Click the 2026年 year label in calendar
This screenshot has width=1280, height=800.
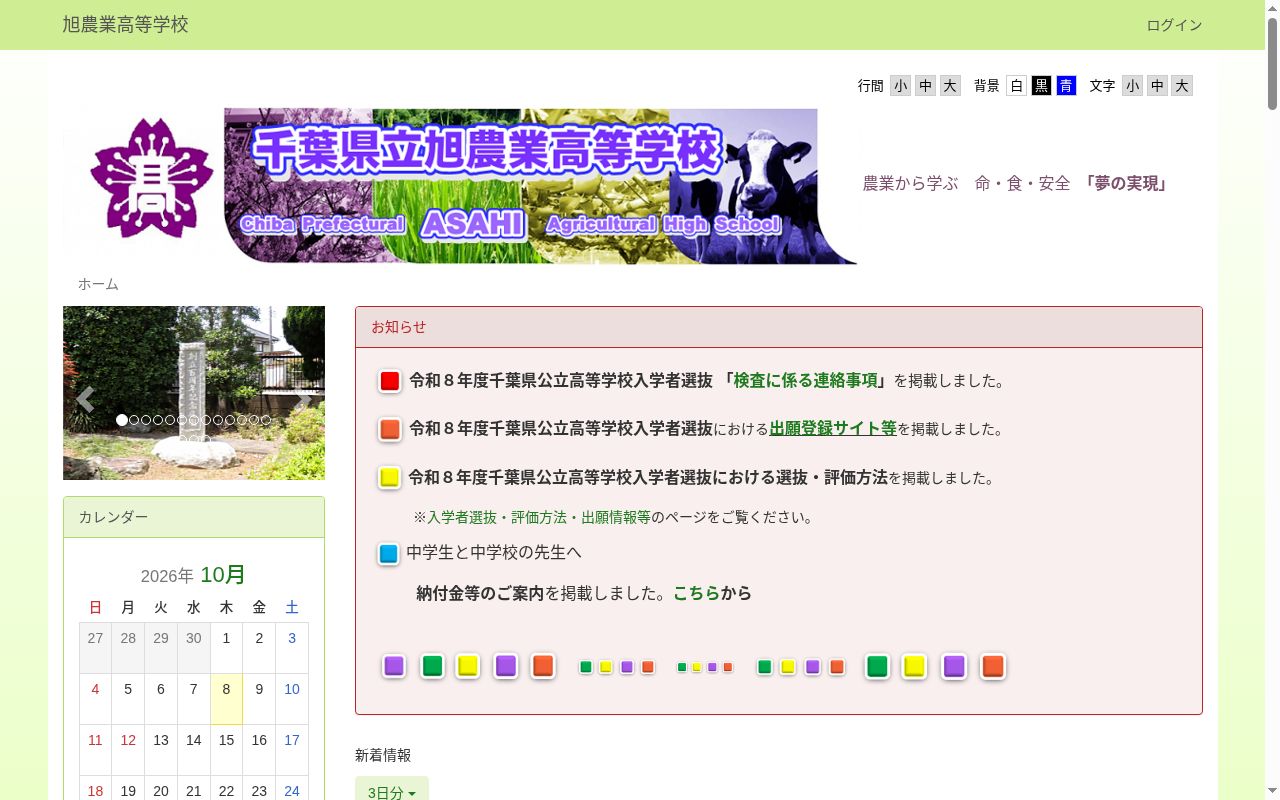(x=167, y=577)
